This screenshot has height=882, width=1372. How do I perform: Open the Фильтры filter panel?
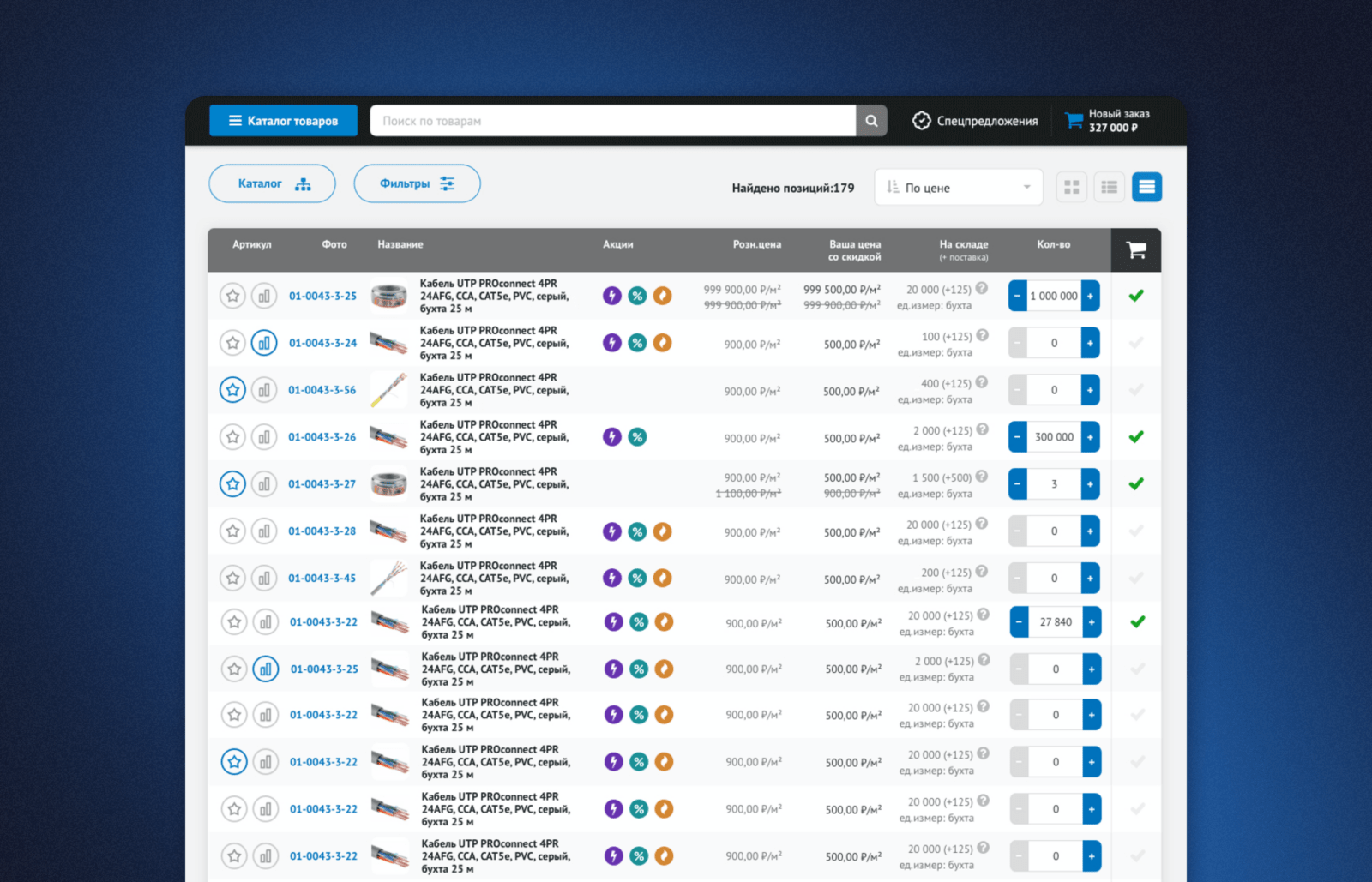pyautogui.click(x=417, y=183)
